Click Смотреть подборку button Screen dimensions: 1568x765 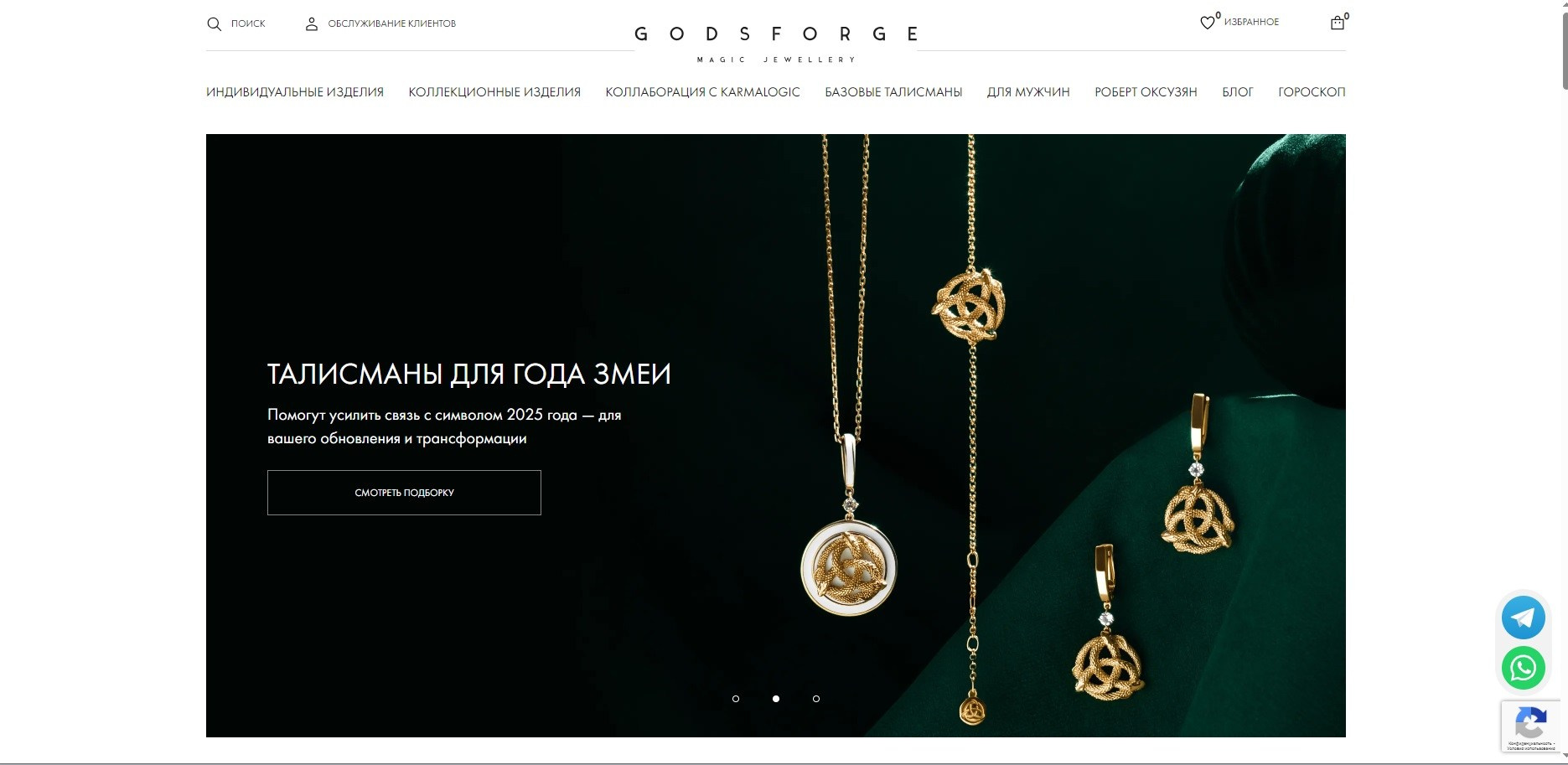404,493
